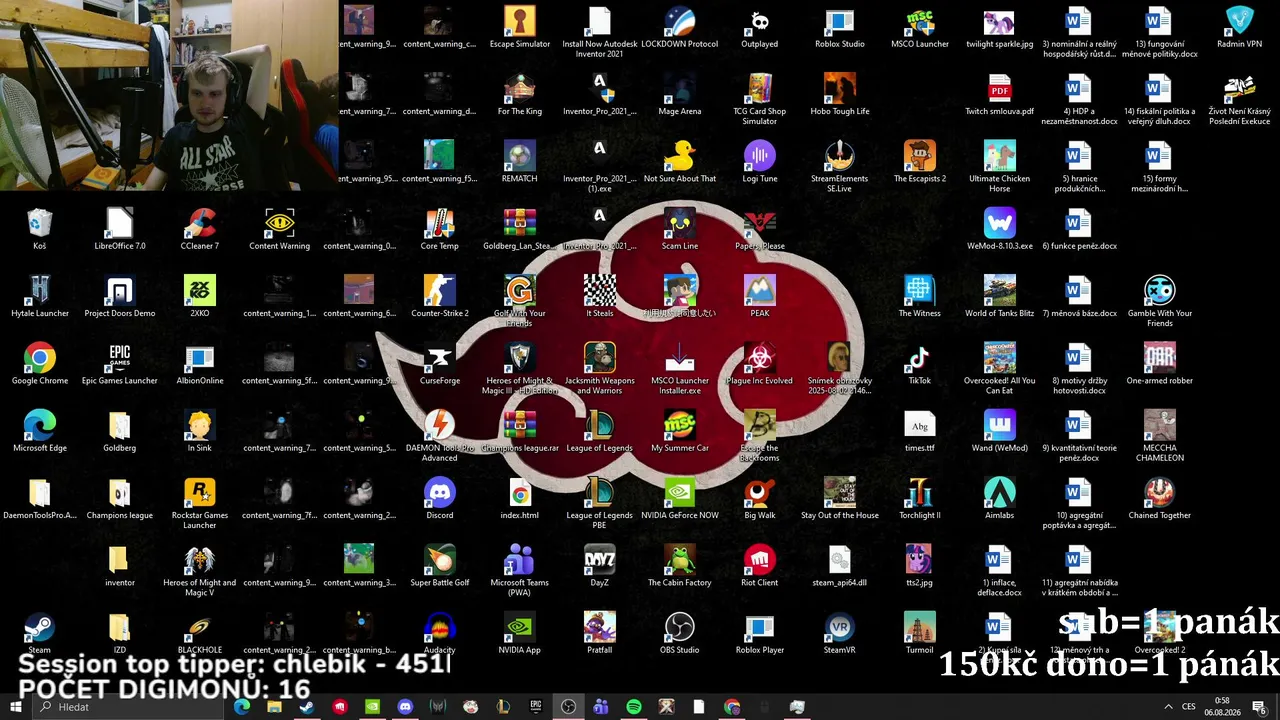
Task: Click The Witness desktop icon
Action: pos(920,290)
